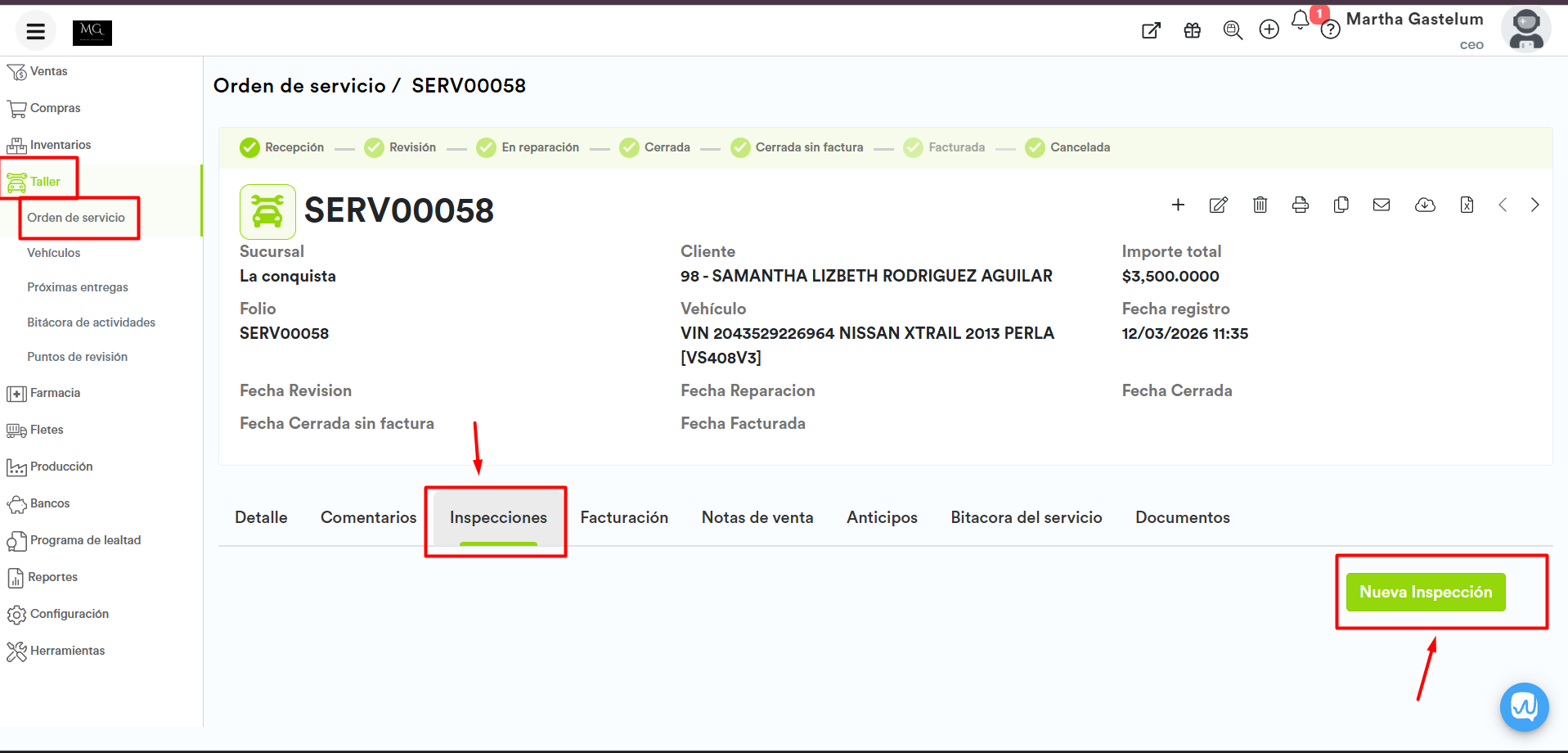This screenshot has height=753, width=1568.
Task: Select the Facturada status step
Action: (944, 147)
